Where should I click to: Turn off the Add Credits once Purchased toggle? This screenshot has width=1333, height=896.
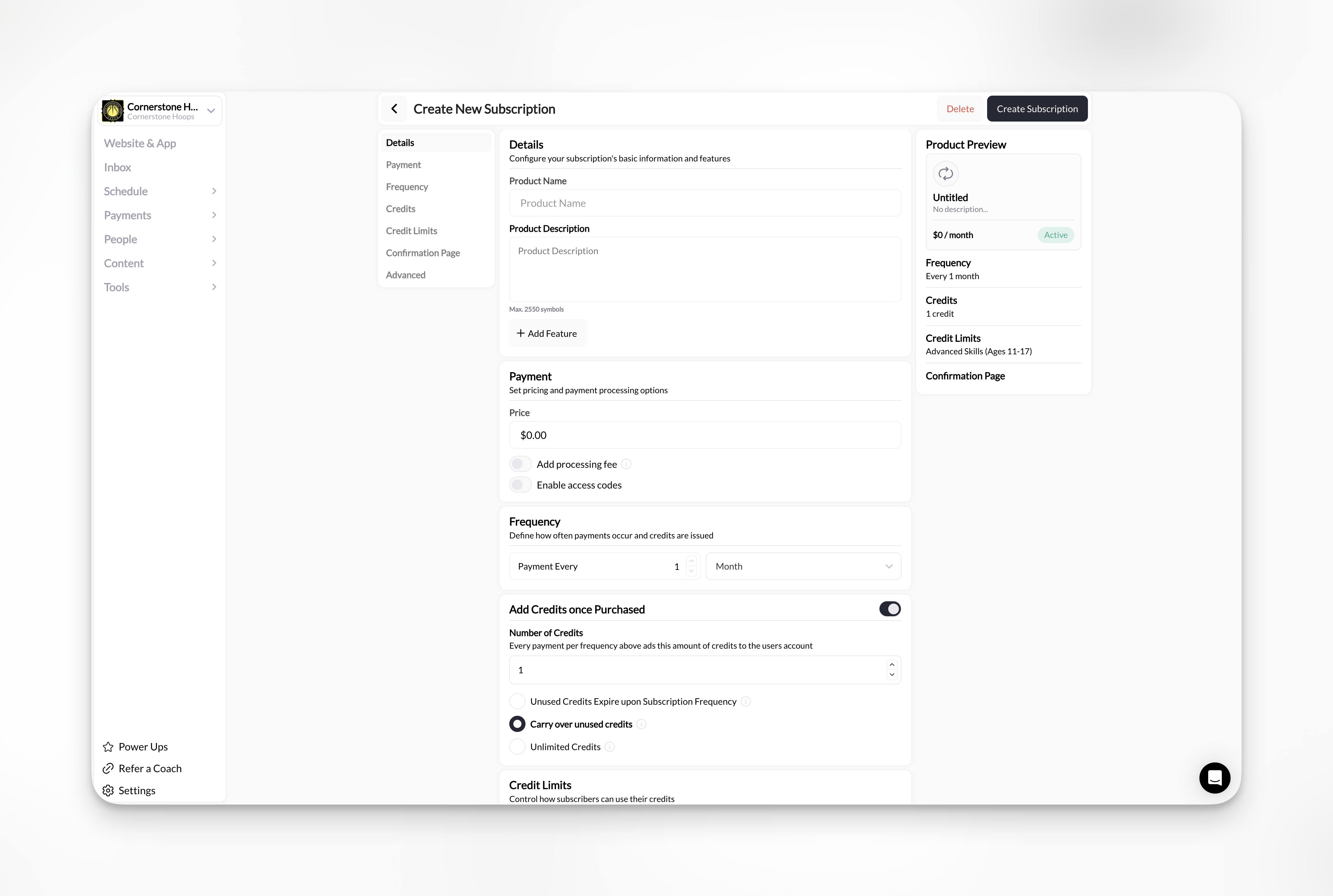[890, 608]
